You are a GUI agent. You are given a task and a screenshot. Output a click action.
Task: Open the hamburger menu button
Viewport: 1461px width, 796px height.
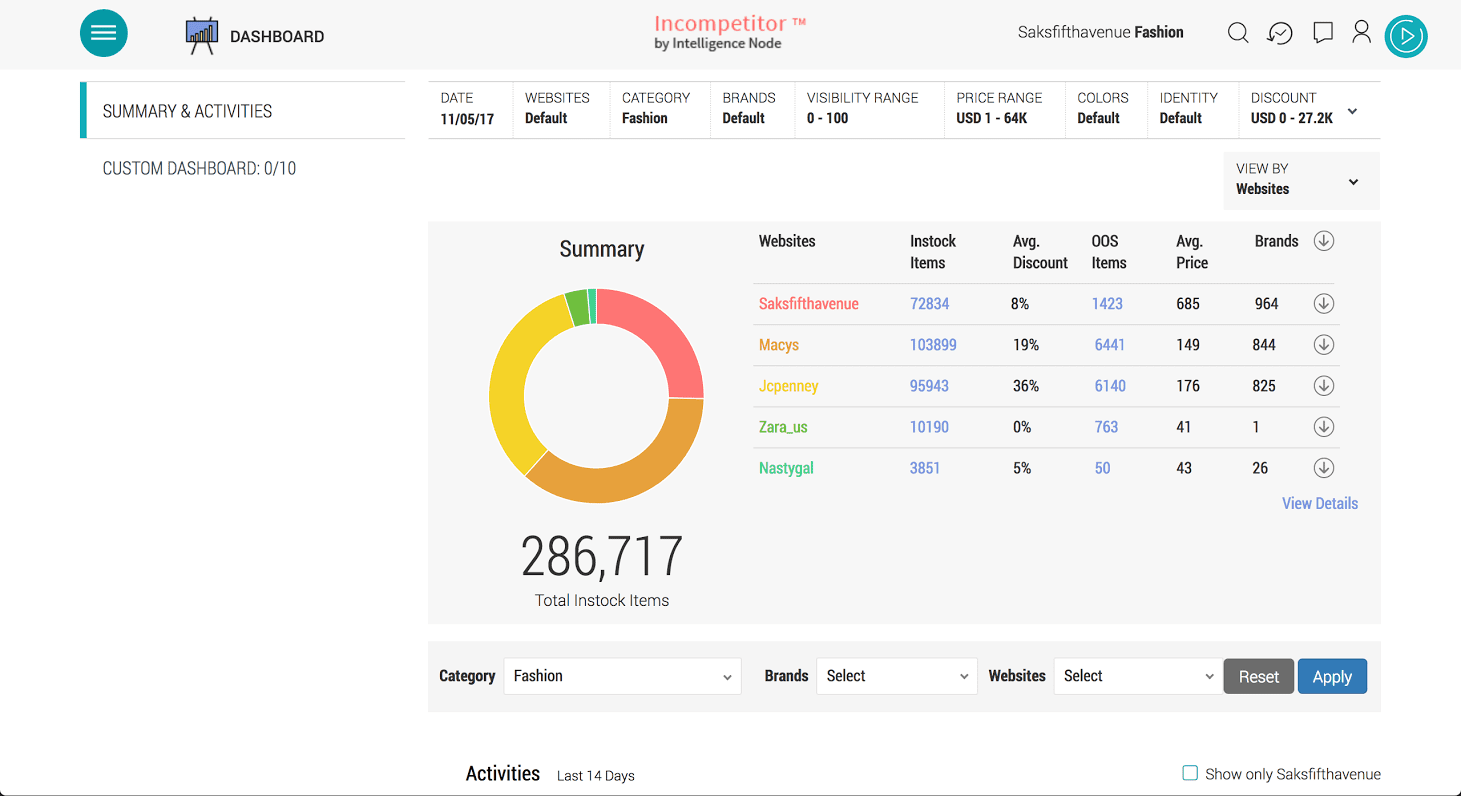[103, 33]
